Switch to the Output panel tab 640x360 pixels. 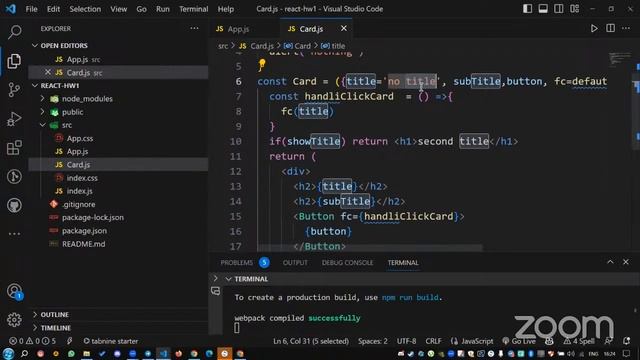295,262
